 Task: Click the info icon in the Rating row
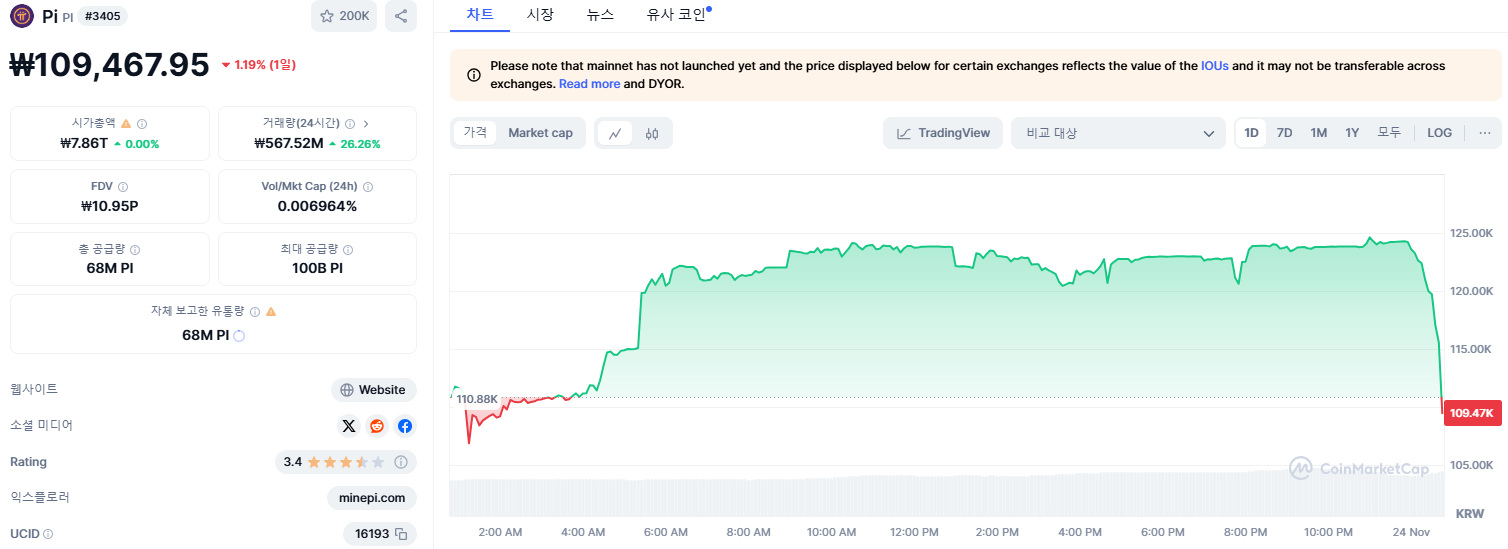tap(401, 462)
